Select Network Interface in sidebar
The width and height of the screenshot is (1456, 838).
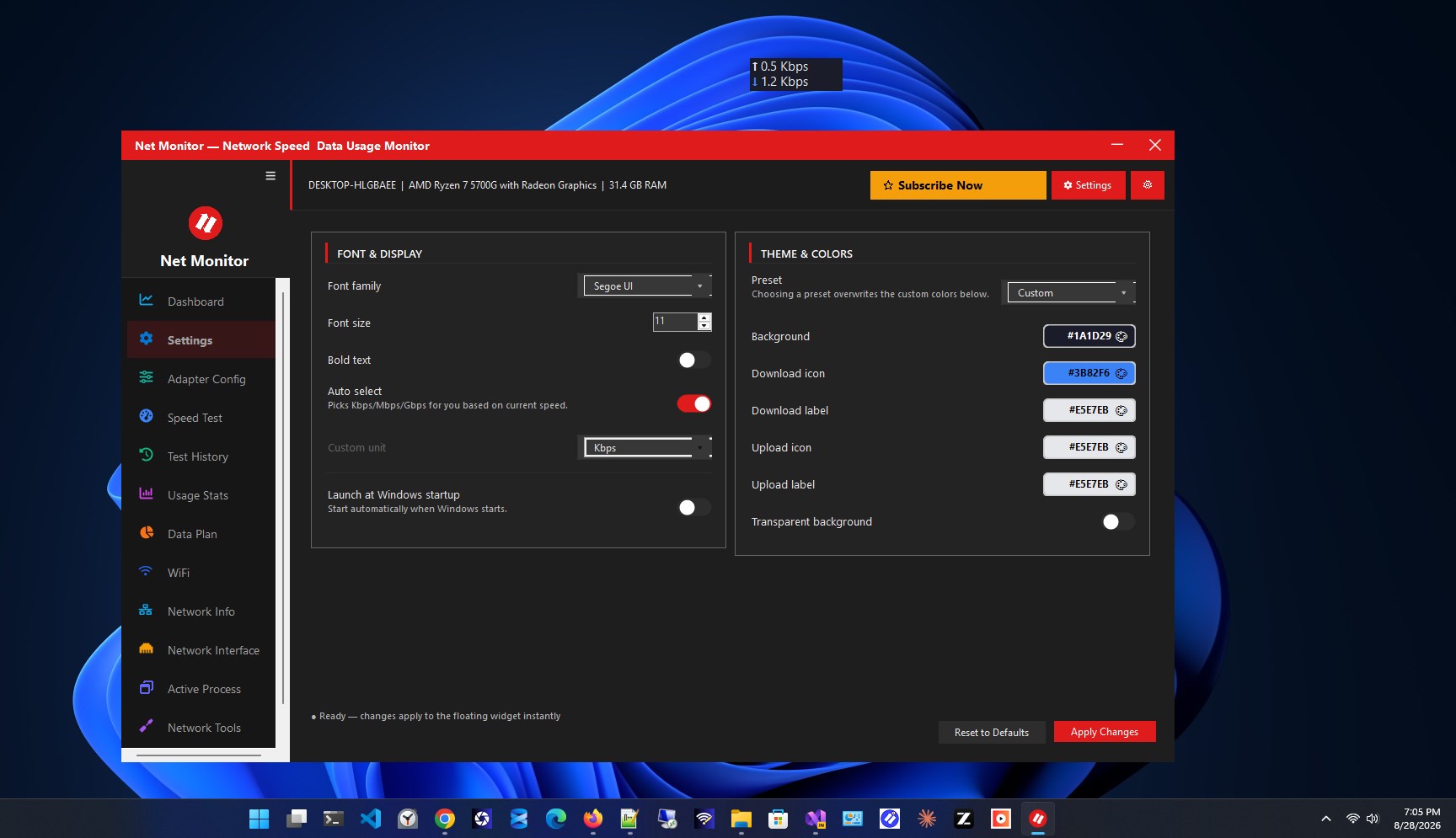tap(201, 650)
